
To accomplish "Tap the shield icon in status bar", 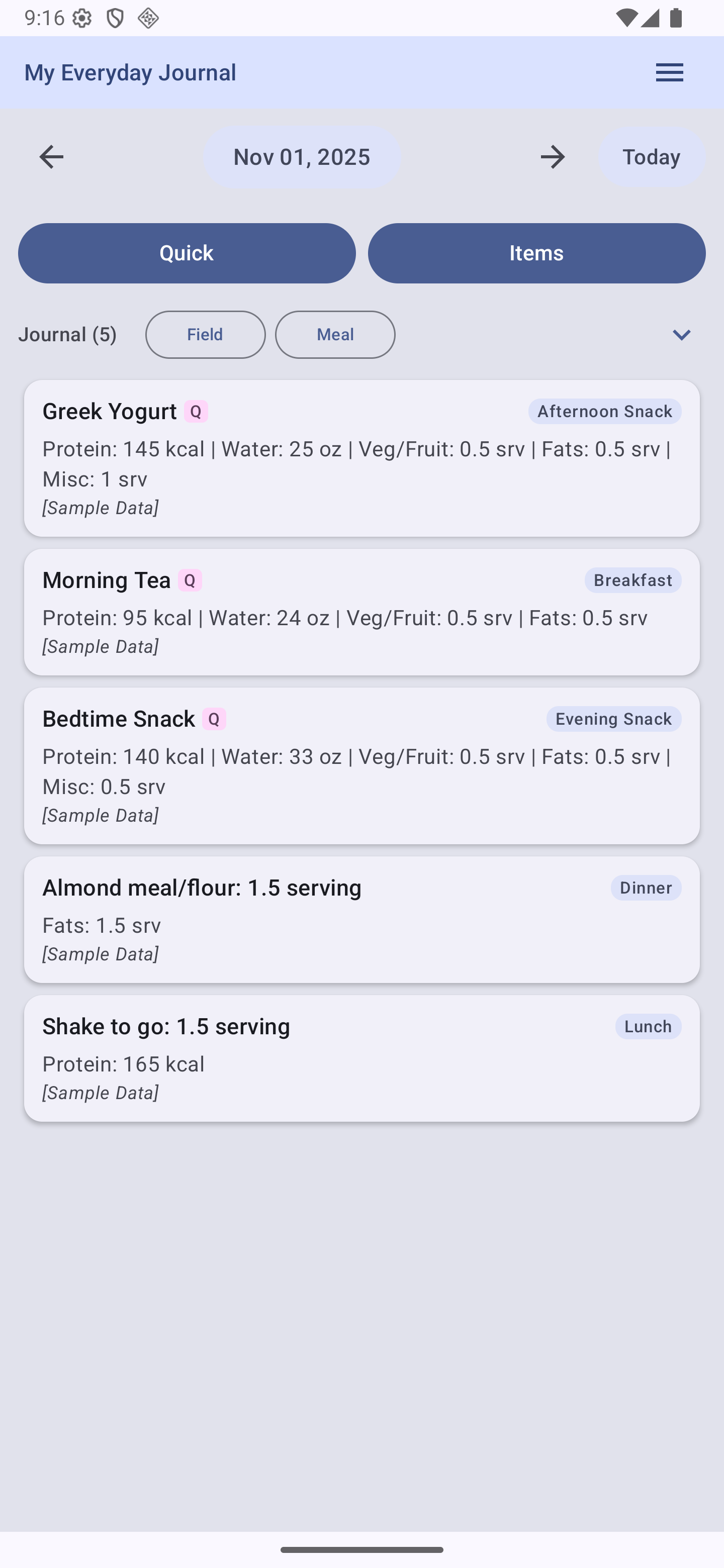I will [x=115, y=18].
